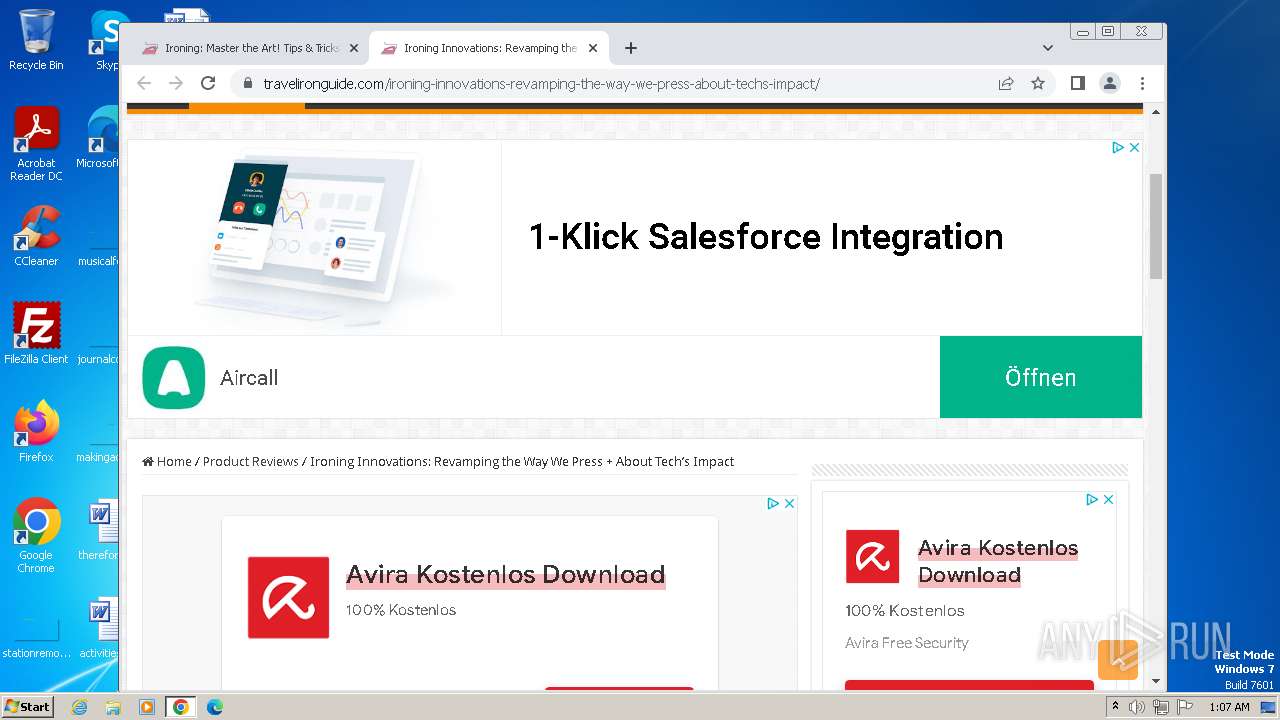Select the 'Ironing Innovations' tab

(x=489, y=48)
